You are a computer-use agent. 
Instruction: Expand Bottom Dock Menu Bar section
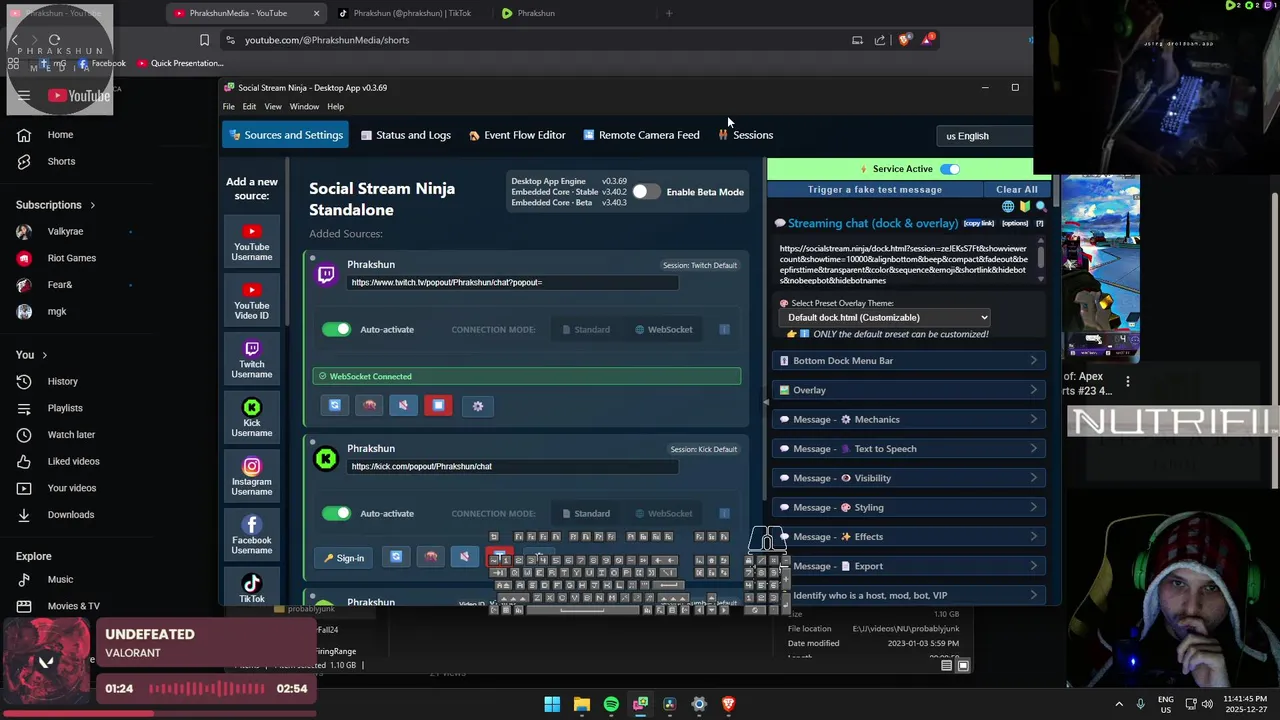click(x=909, y=361)
